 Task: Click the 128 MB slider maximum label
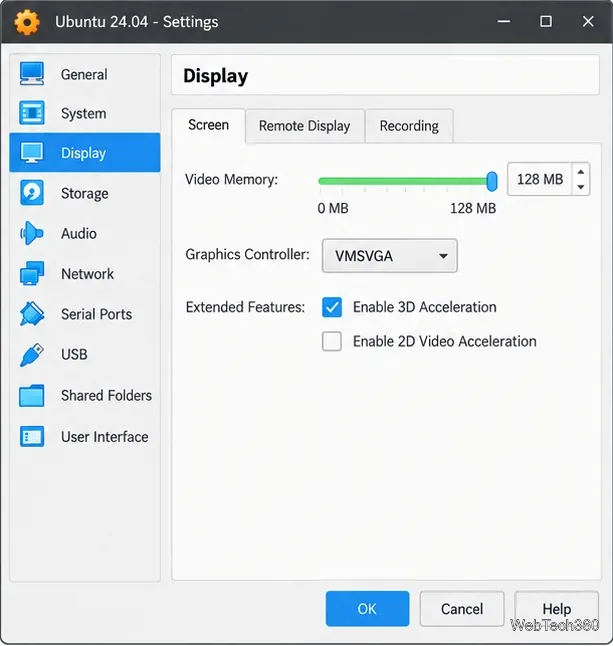tap(473, 208)
